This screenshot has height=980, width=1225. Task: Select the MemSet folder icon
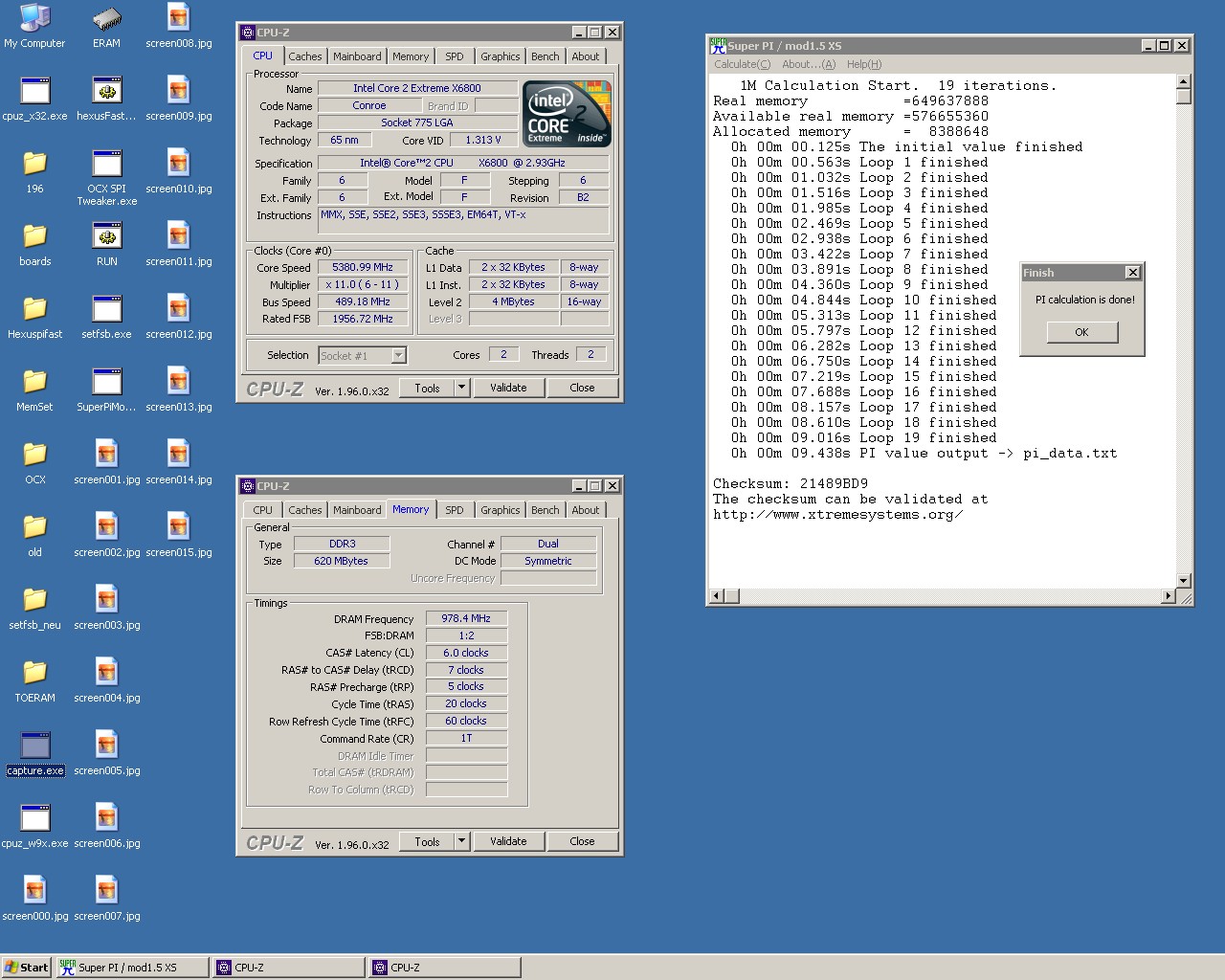click(34, 390)
